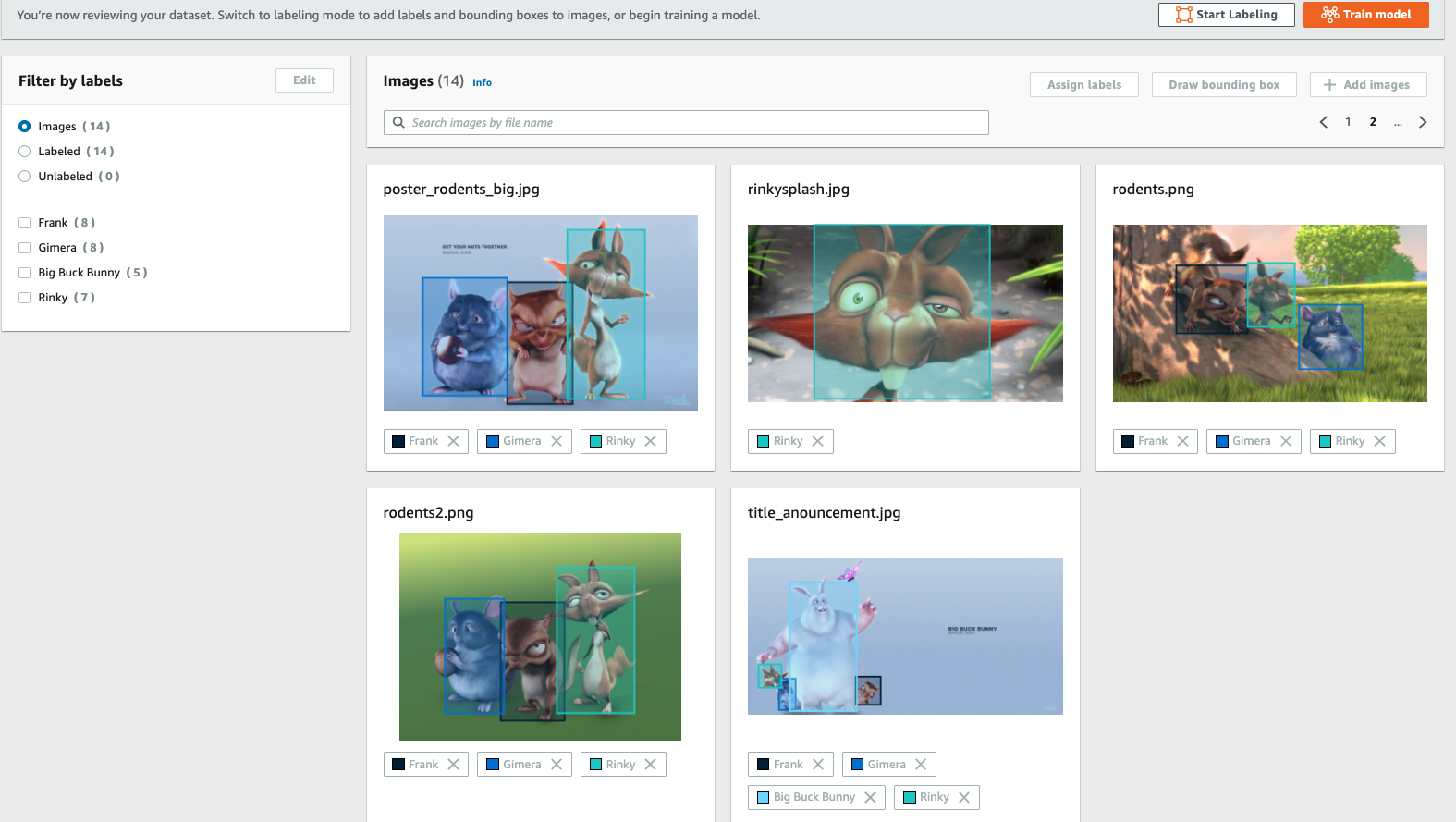Viewport: 1456px width, 822px height.
Task: Go to previous page using left chevron
Action: [x=1323, y=122]
